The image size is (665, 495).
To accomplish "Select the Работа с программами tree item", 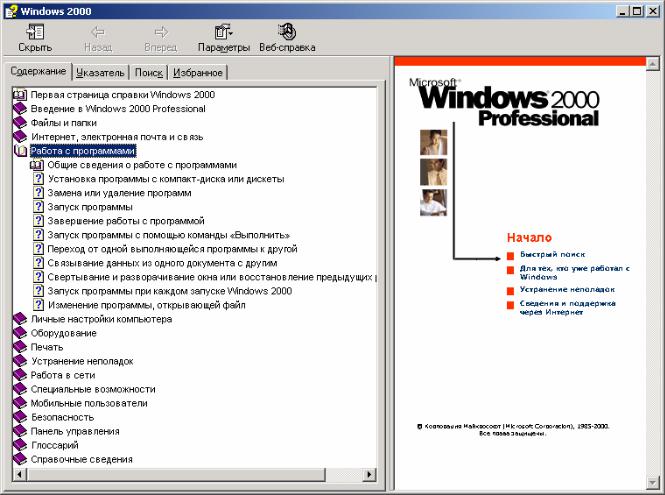I will click(x=83, y=151).
